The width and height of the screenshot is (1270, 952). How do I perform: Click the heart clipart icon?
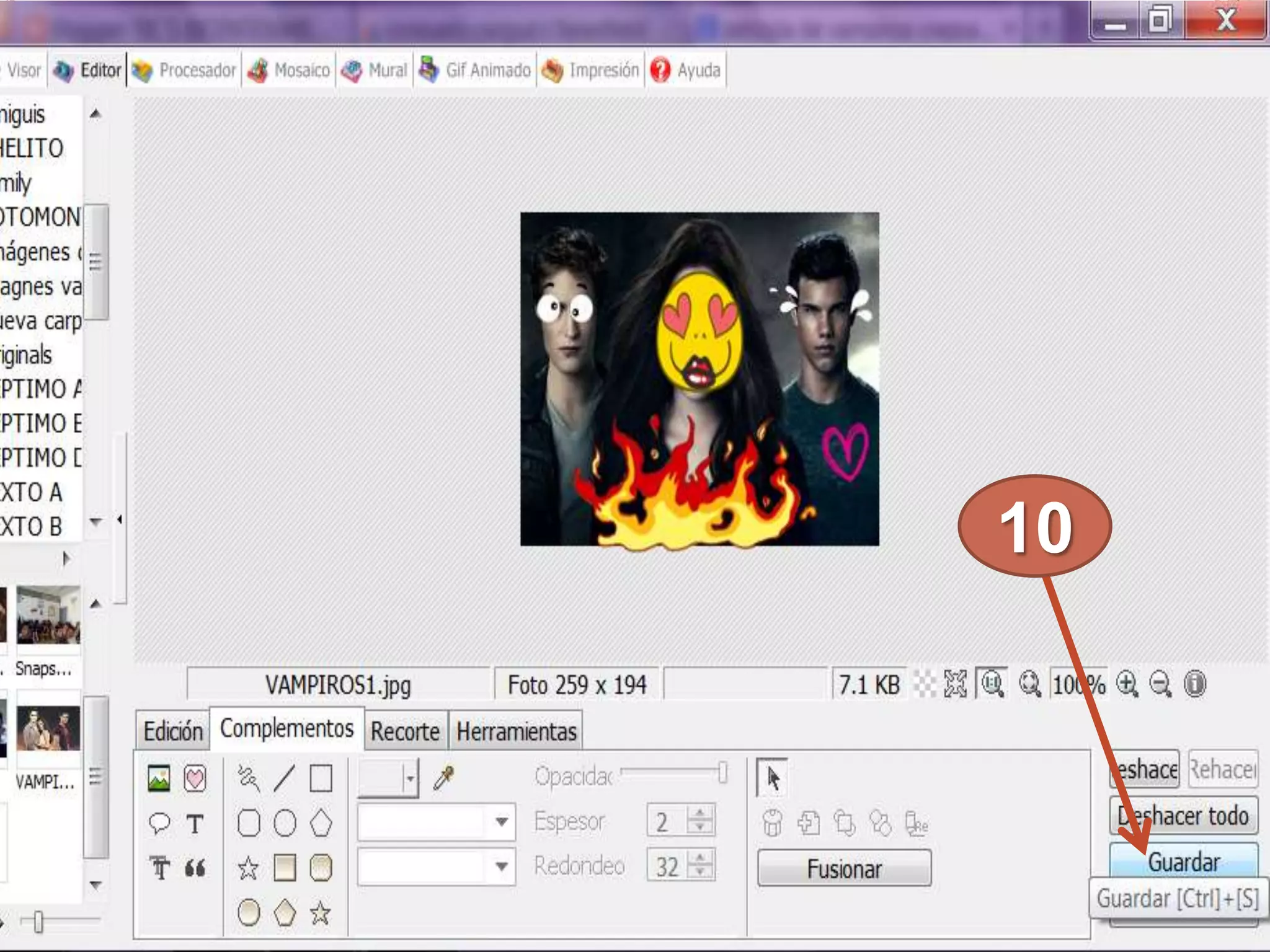point(195,778)
